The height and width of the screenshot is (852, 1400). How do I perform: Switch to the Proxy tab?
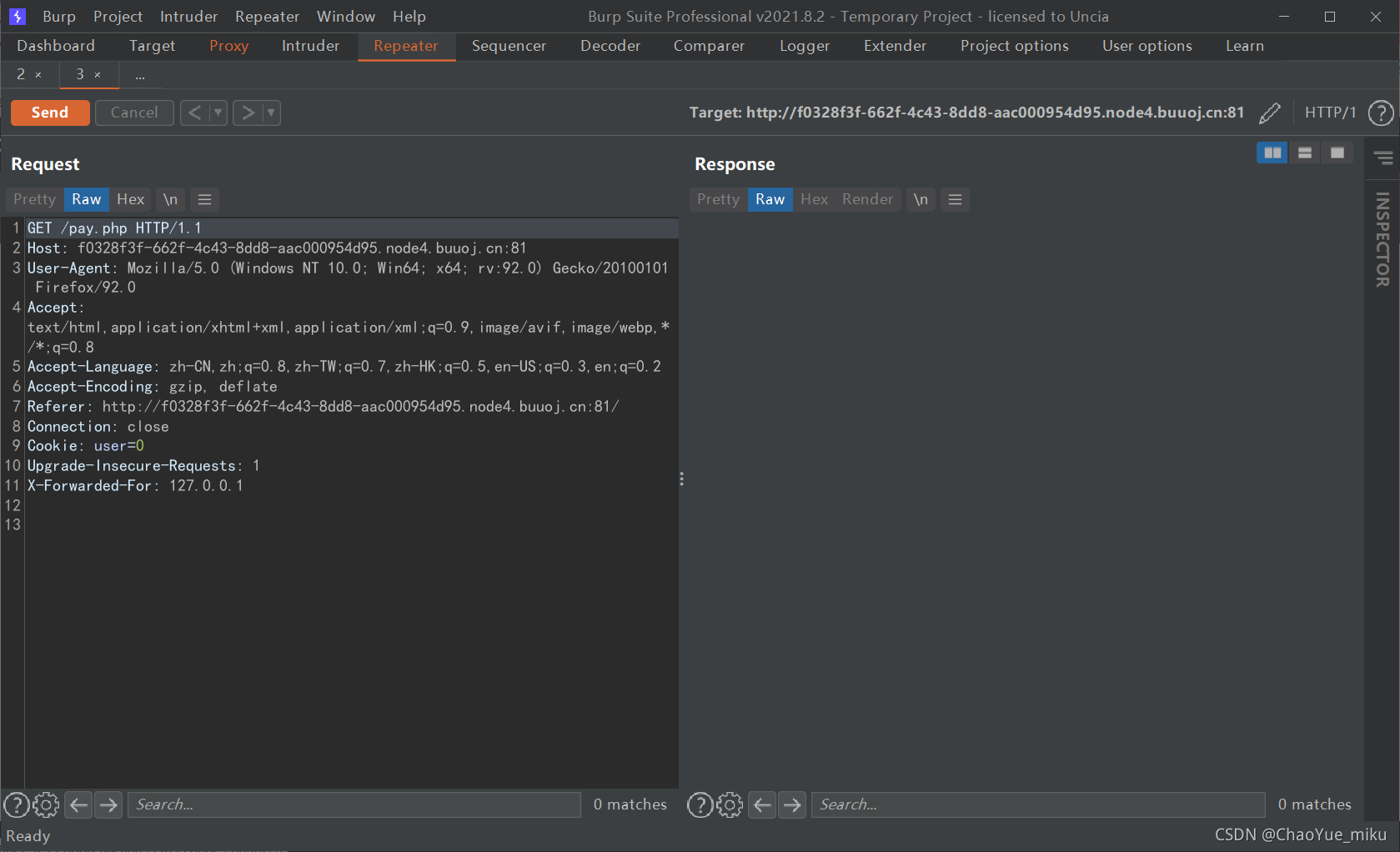229,46
